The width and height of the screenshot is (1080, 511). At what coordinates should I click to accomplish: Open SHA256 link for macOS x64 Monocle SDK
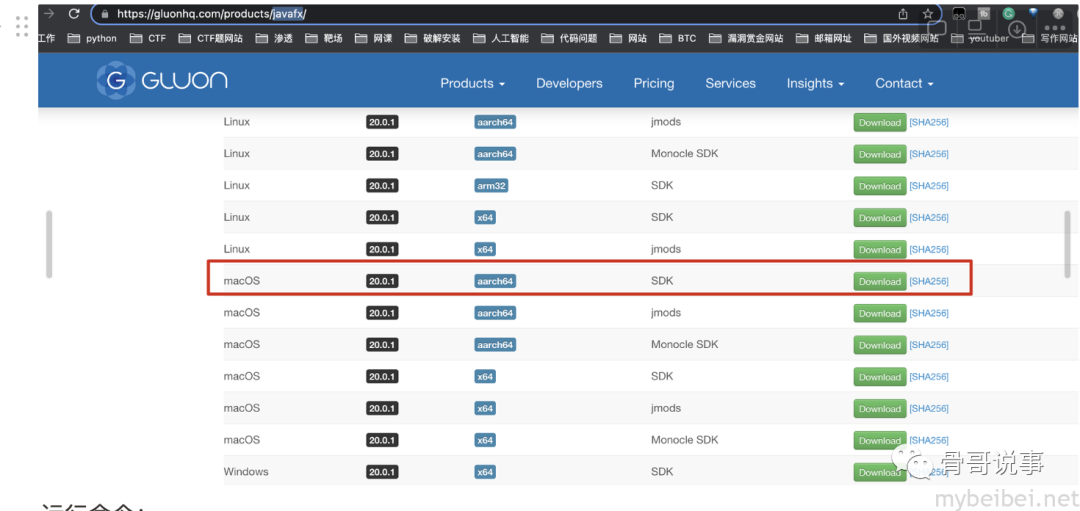928,439
